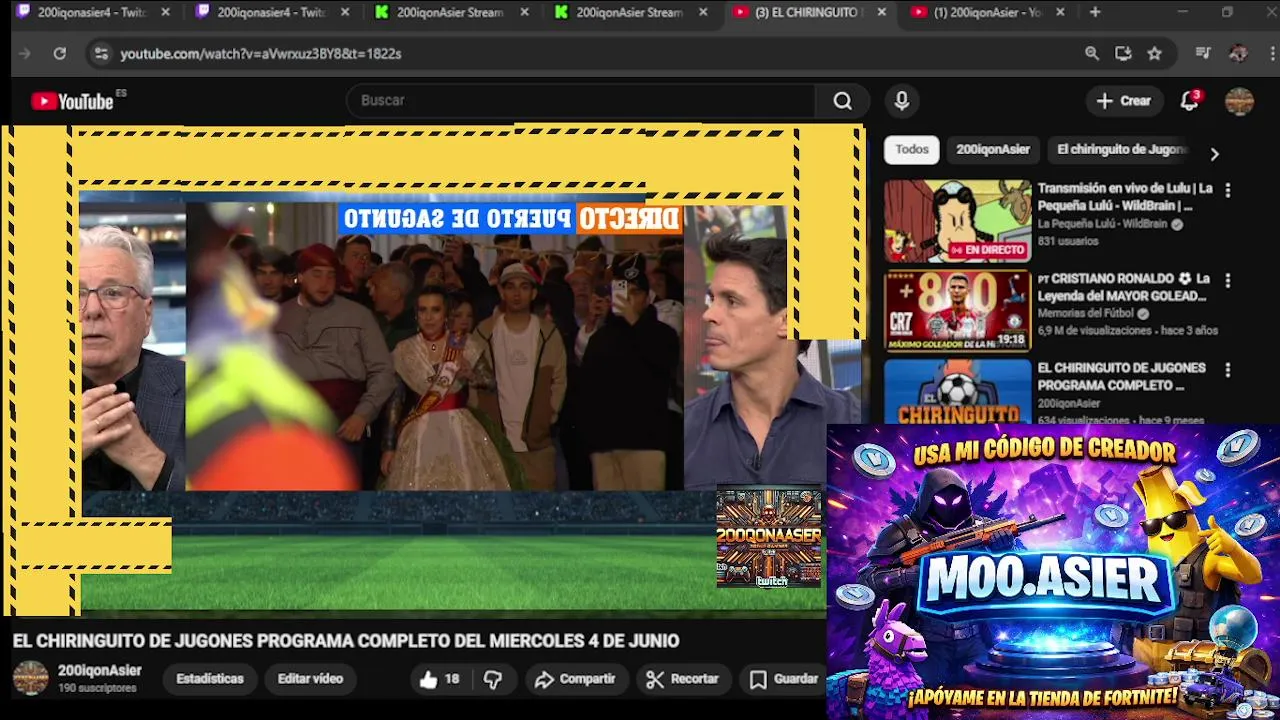1280x720 pixels.
Task: Click YouTube search magnifier button
Action: tap(843, 101)
